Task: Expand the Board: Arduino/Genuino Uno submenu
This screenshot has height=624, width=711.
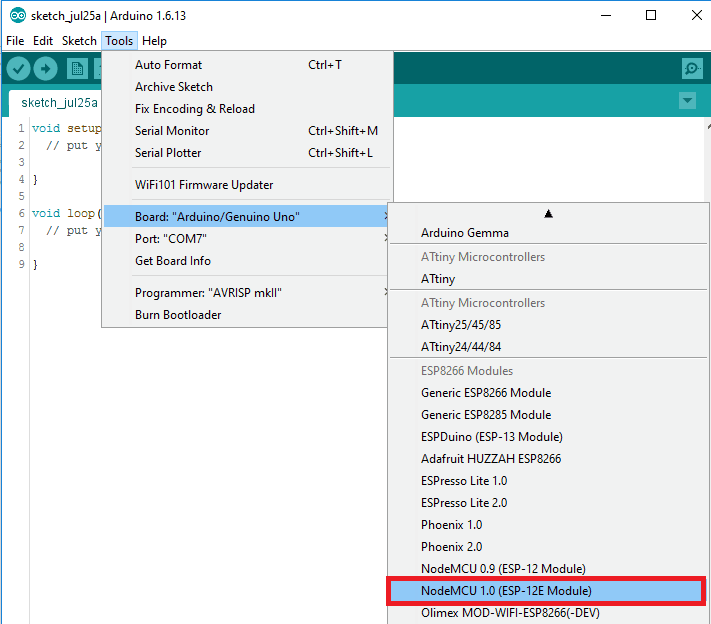Action: pyautogui.click(x=246, y=216)
